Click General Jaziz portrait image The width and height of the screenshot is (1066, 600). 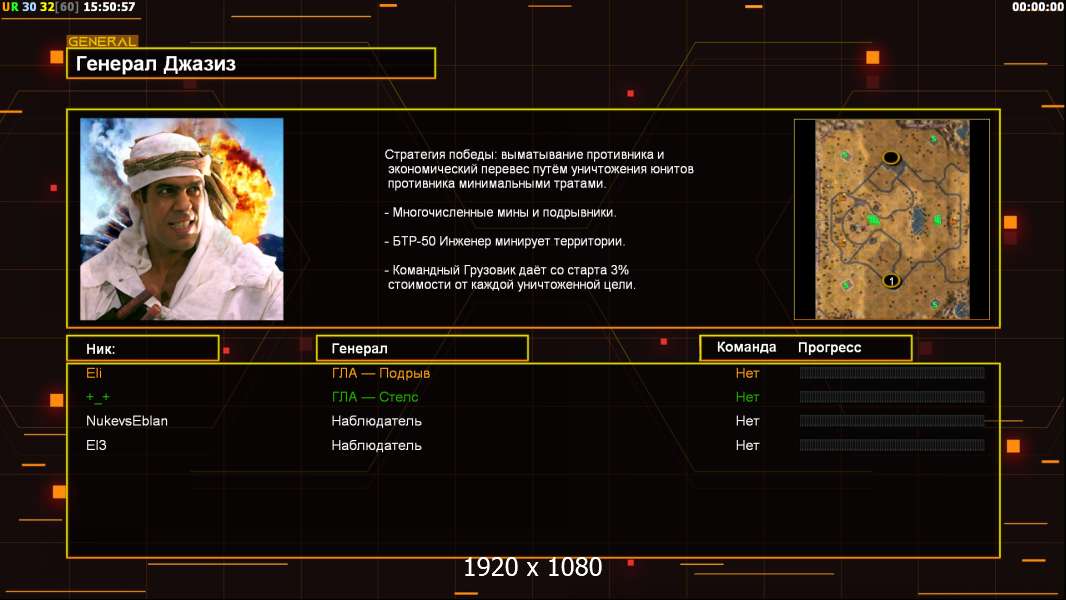pos(182,219)
